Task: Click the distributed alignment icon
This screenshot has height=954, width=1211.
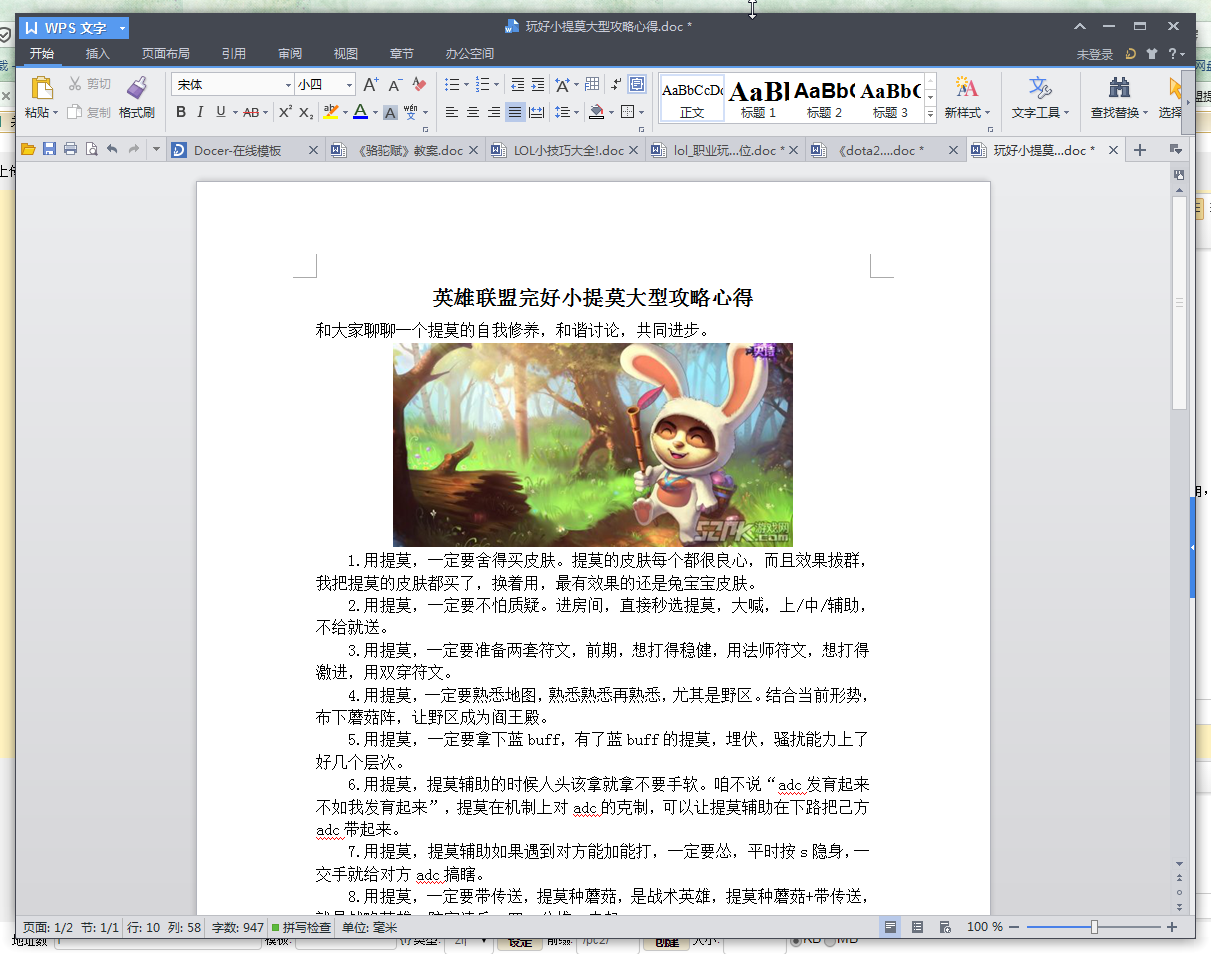Action: pyautogui.click(x=537, y=112)
